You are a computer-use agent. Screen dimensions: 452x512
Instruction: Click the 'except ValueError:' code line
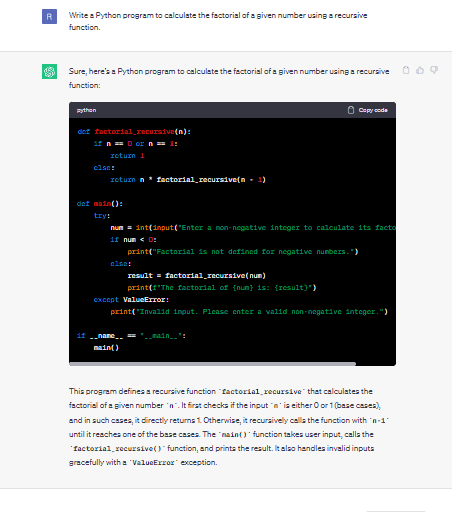pos(131,300)
